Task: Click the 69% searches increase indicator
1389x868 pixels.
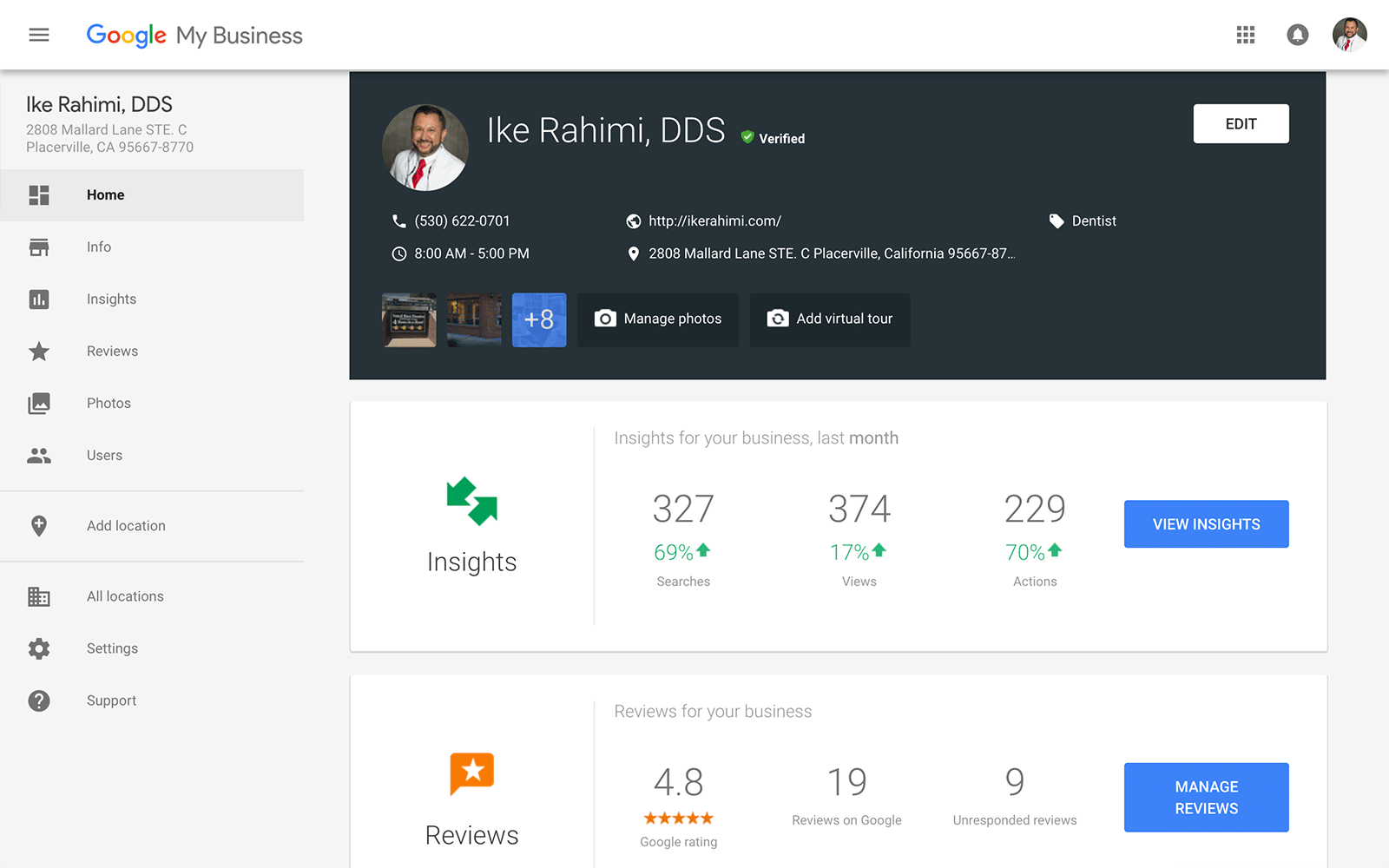Action: point(682,552)
